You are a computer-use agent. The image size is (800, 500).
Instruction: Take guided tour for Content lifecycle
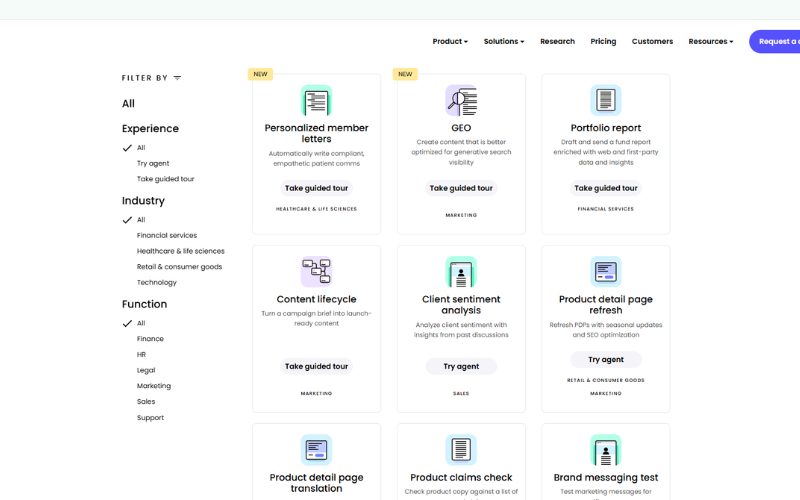point(316,366)
